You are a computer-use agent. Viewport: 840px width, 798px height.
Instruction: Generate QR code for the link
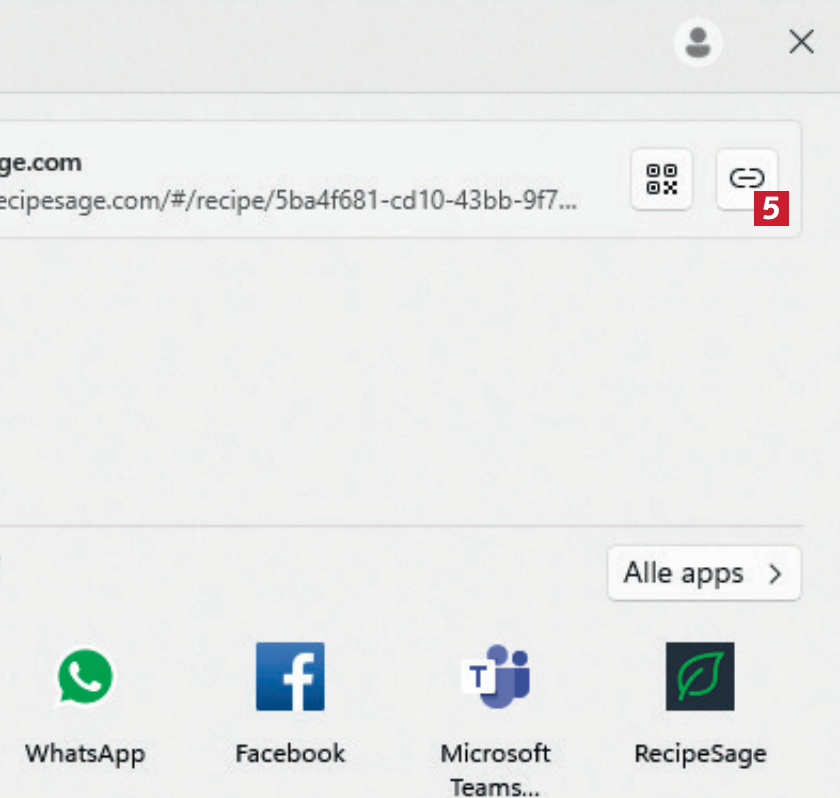[662, 179]
